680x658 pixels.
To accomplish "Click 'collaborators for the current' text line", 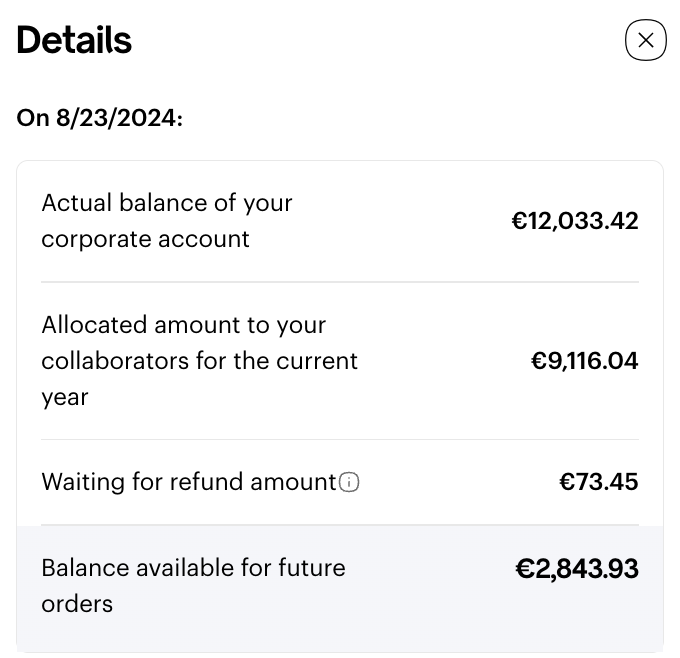I will click(199, 361).
